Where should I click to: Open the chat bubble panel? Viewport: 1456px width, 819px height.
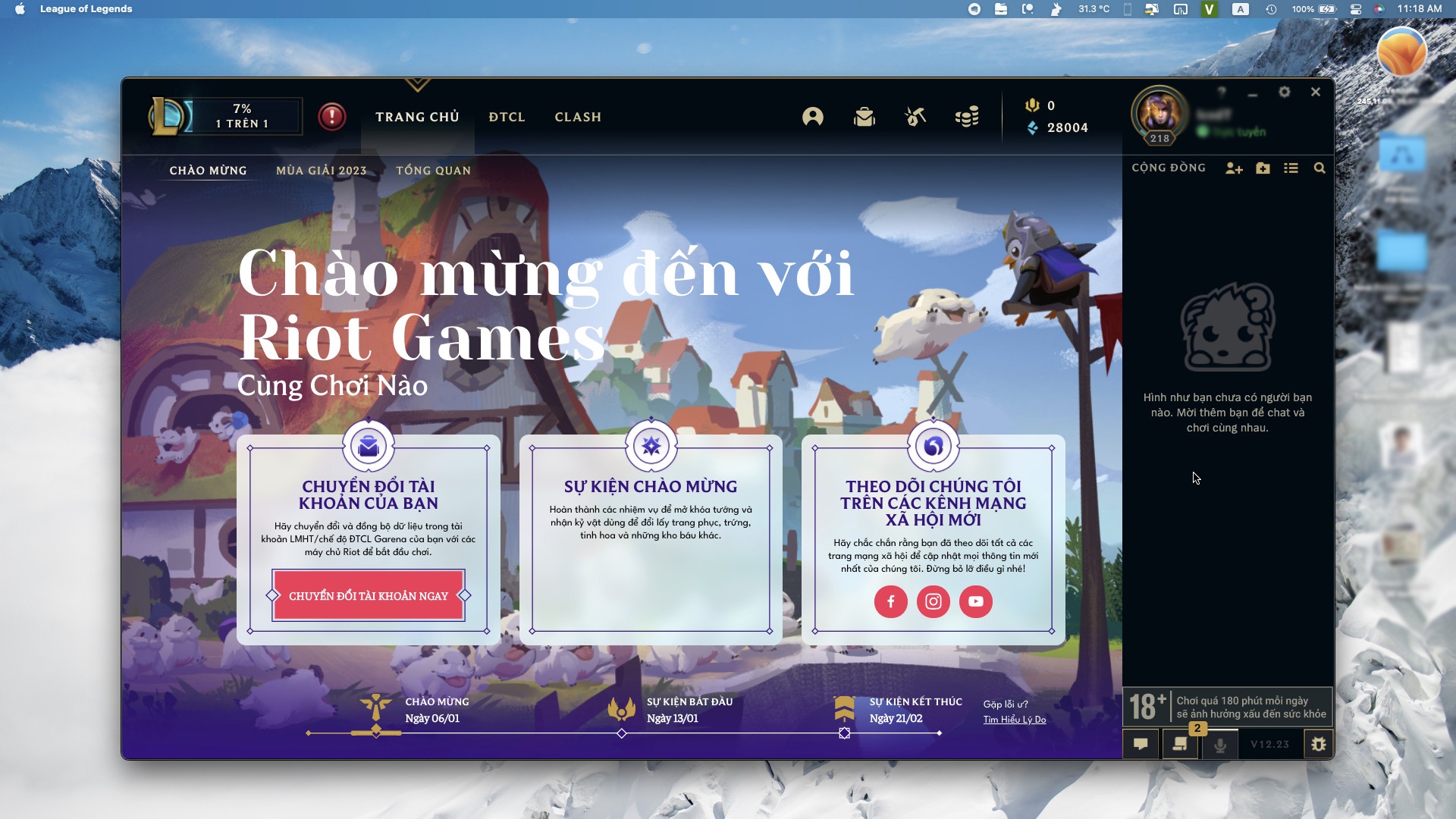pyautogui.click(x=1141, y=745)
